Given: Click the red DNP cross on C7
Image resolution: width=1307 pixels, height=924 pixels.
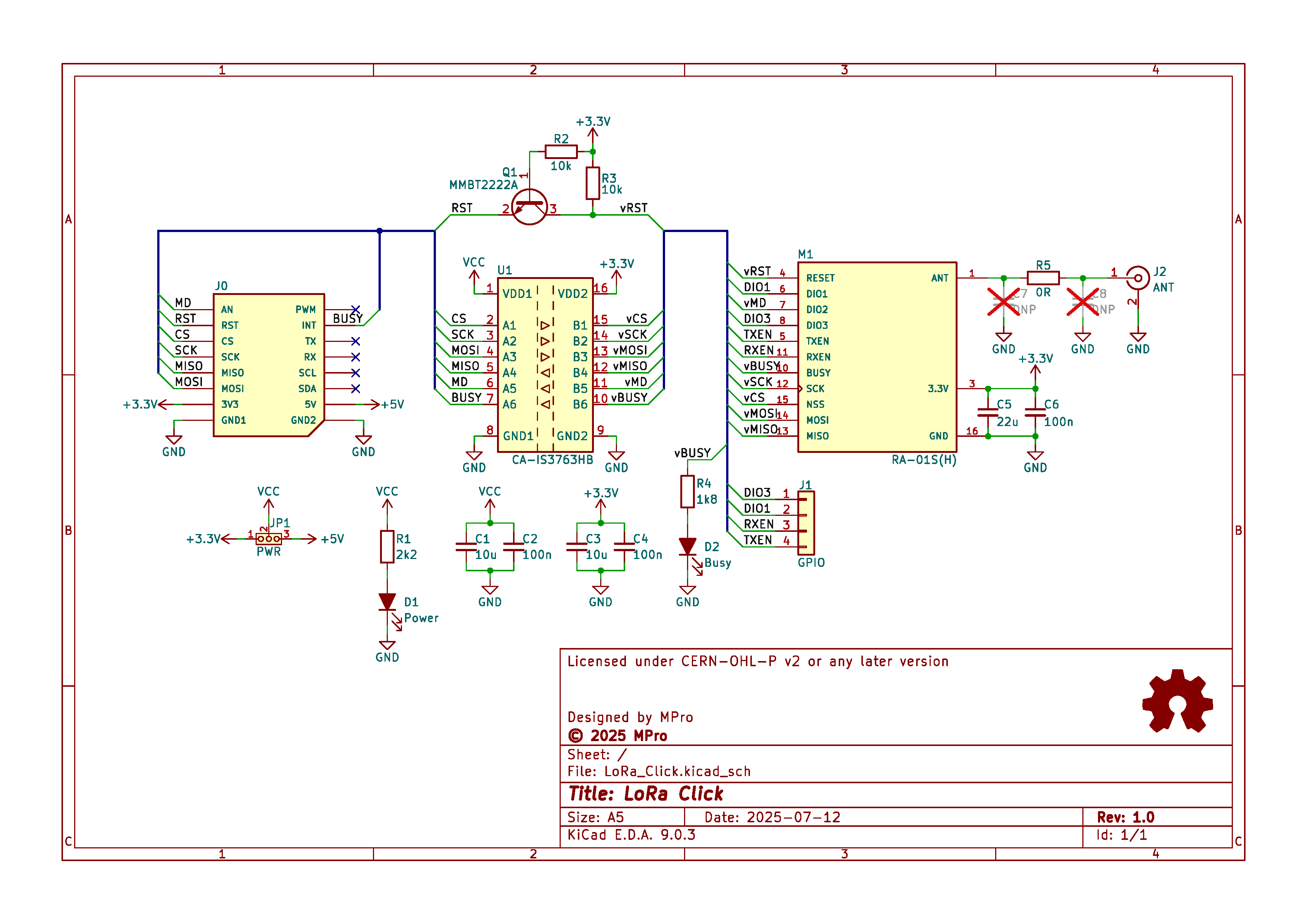Looking at the screenshot, I should point(1003,302).
